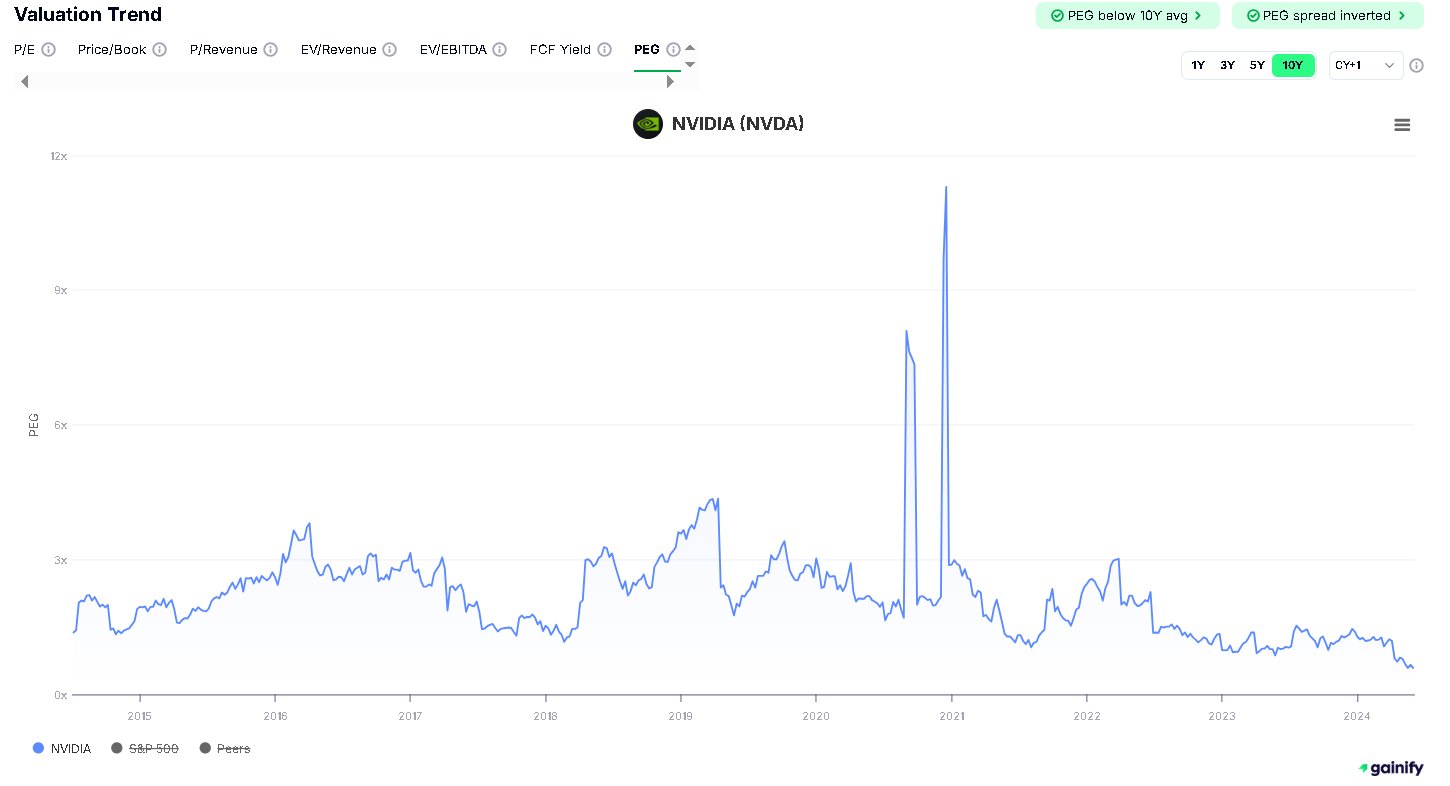
Task: Select the 1Y time range
Action: tap(1198, 66)
